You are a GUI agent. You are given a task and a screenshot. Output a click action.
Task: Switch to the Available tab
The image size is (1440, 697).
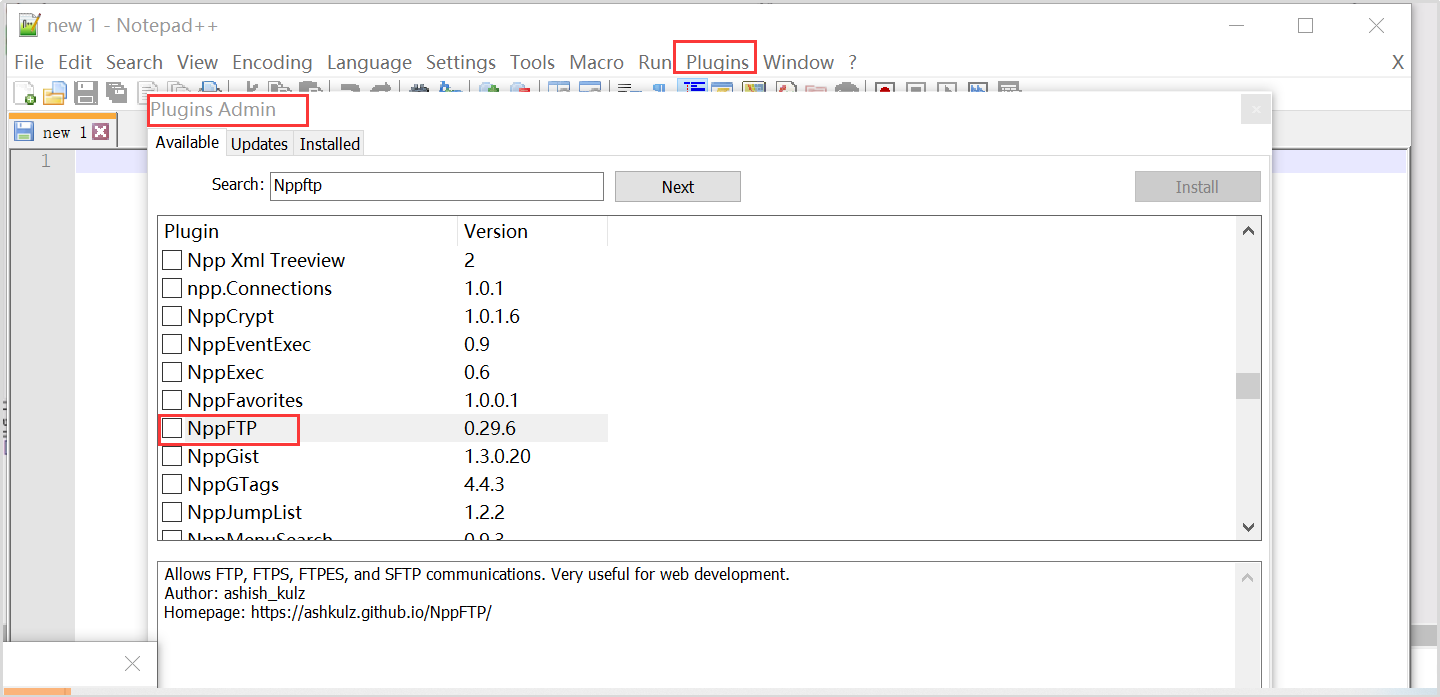[x=187, y=142]
